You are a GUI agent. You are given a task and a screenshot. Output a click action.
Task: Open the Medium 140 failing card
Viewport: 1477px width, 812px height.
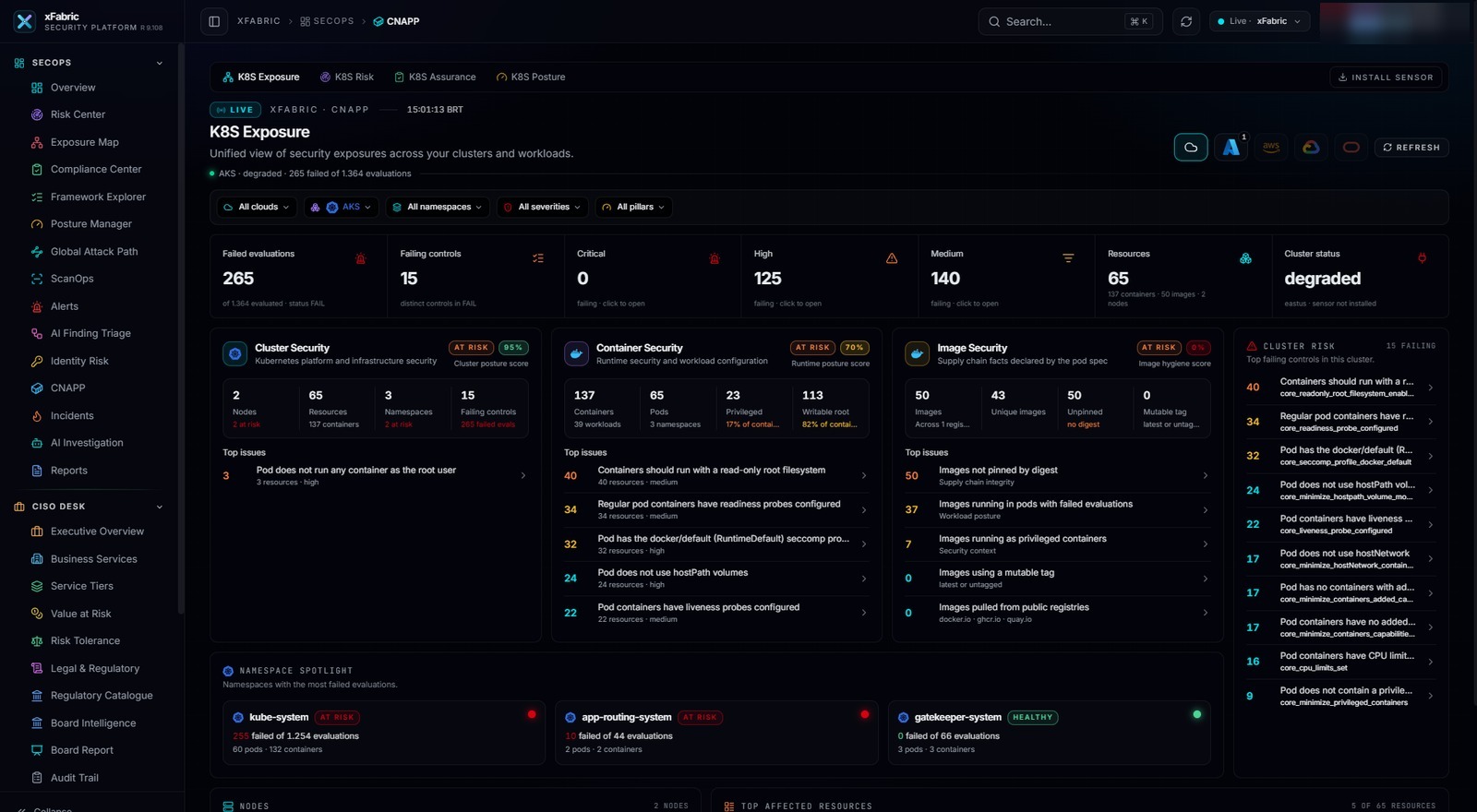pyautogui.click(x=1007, y=277)
